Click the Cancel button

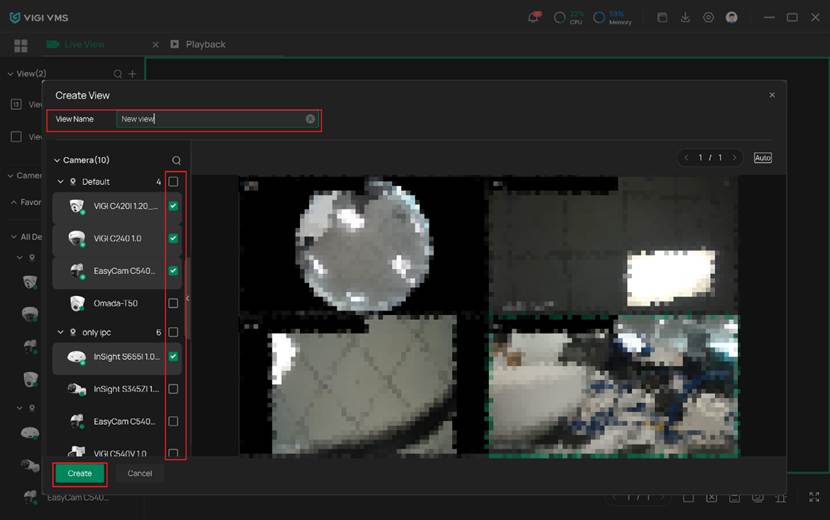(140, 473)
